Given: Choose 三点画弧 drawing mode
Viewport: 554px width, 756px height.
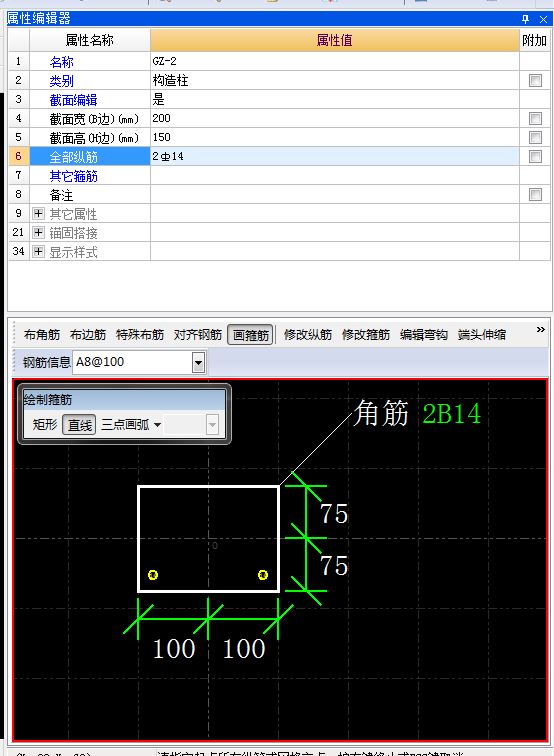Looking at the screenshot, I should click(125, 425).
